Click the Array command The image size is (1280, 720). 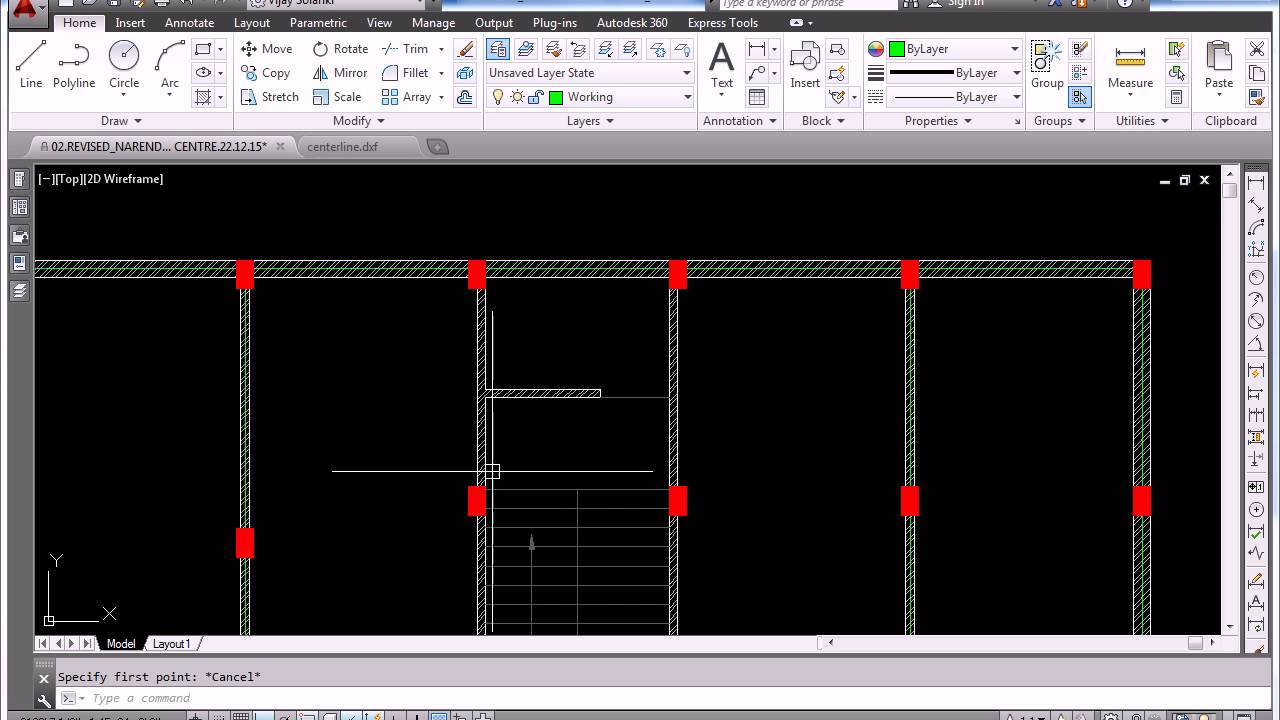pos(406,96)
